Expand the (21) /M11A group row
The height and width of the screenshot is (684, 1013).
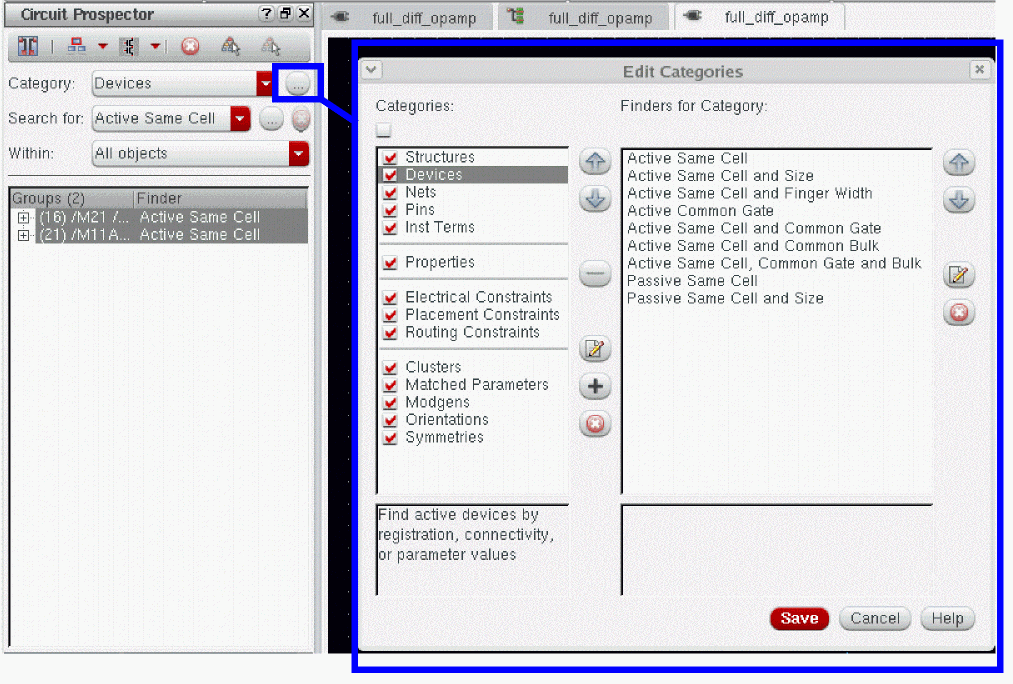(23, 235)
